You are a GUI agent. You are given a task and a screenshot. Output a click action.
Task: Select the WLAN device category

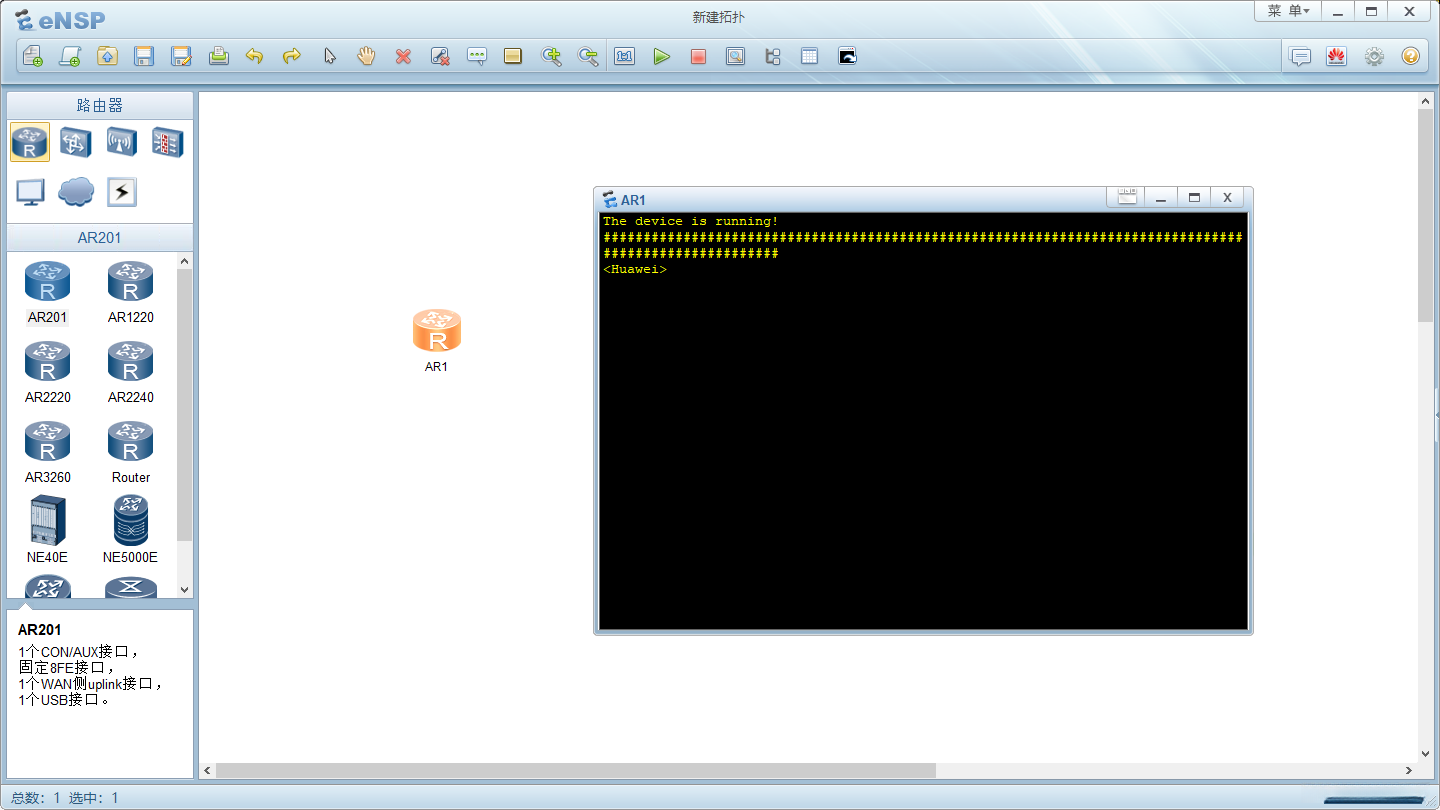[122, 142]
